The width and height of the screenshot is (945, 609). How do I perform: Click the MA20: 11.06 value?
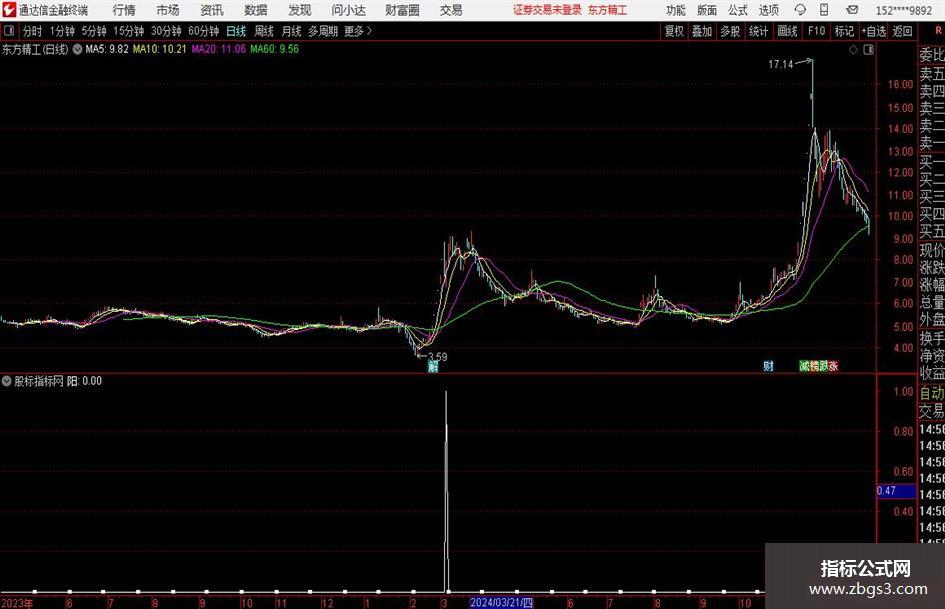pyautogui.click(x=219, y=49)
